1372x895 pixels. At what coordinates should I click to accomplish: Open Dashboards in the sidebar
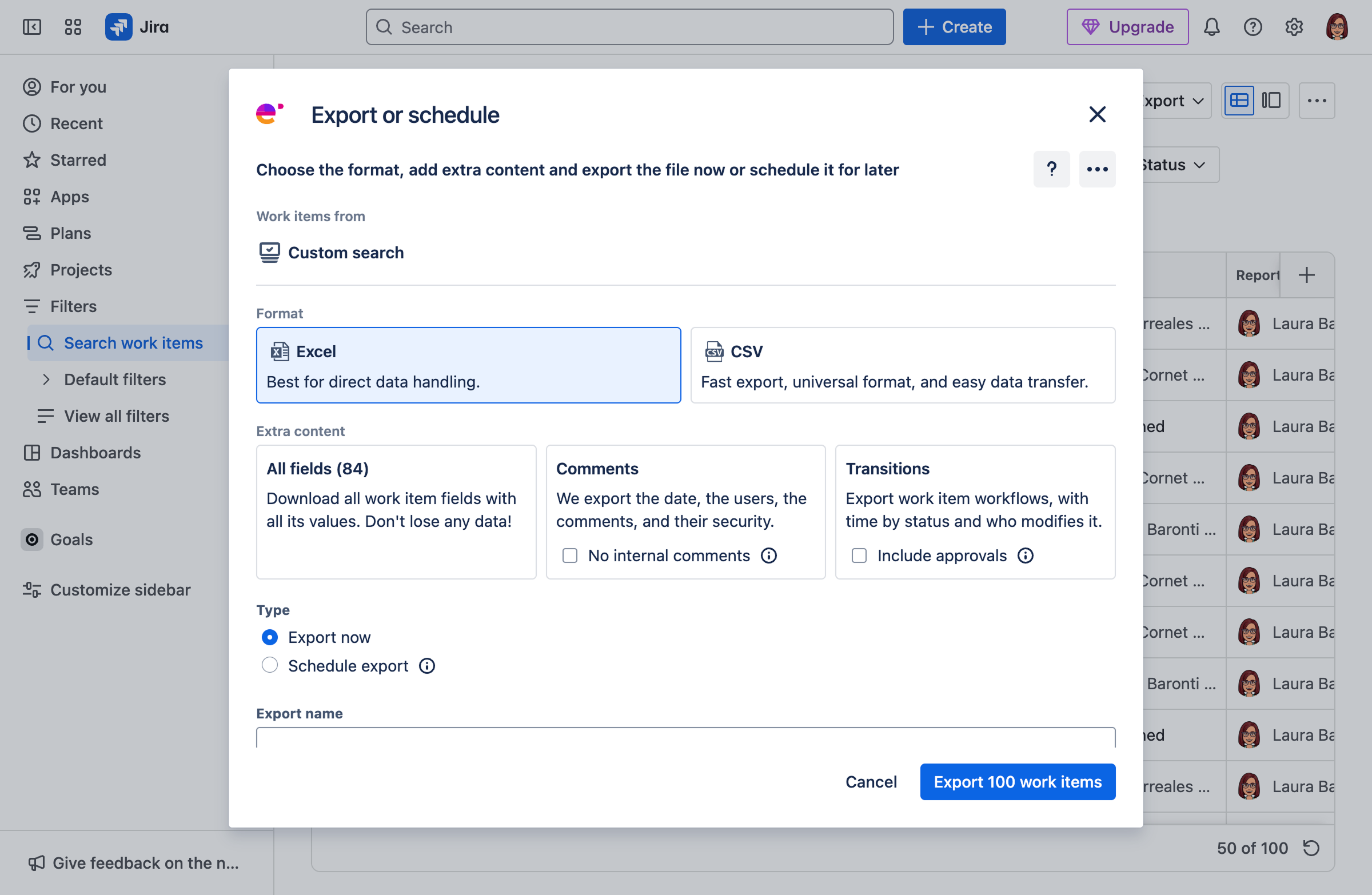[95, 453]
